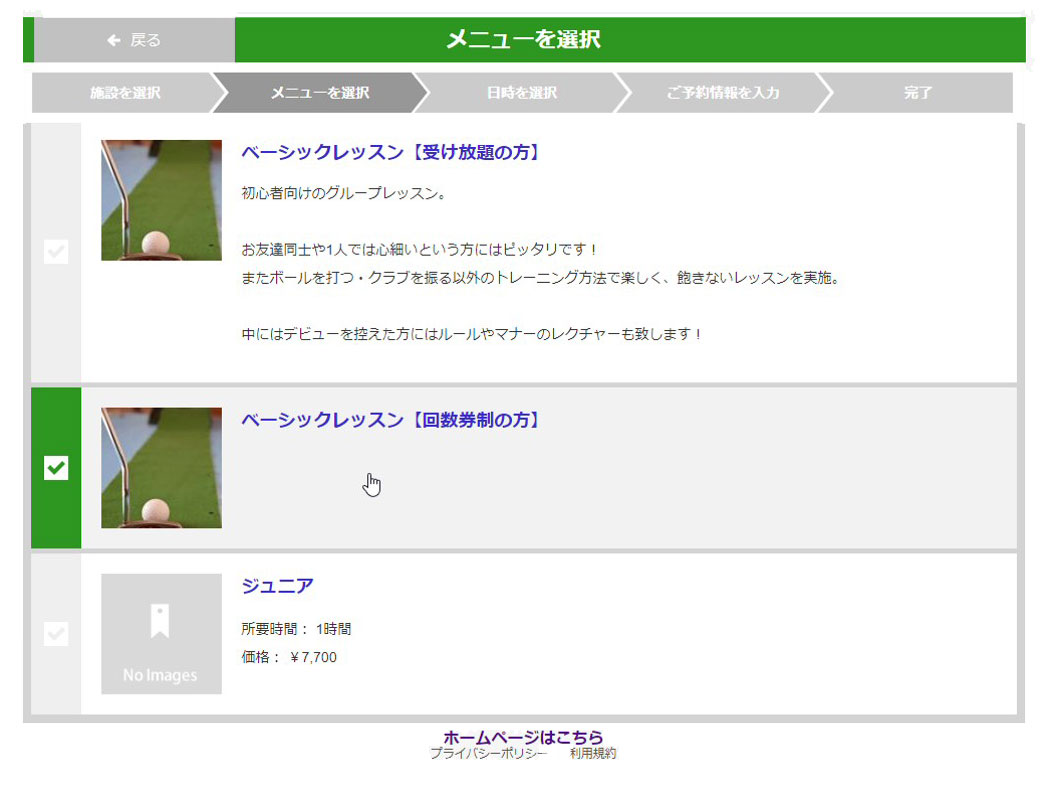
Task: Open the ジュニア lesson title
Action: click(277, 586)
